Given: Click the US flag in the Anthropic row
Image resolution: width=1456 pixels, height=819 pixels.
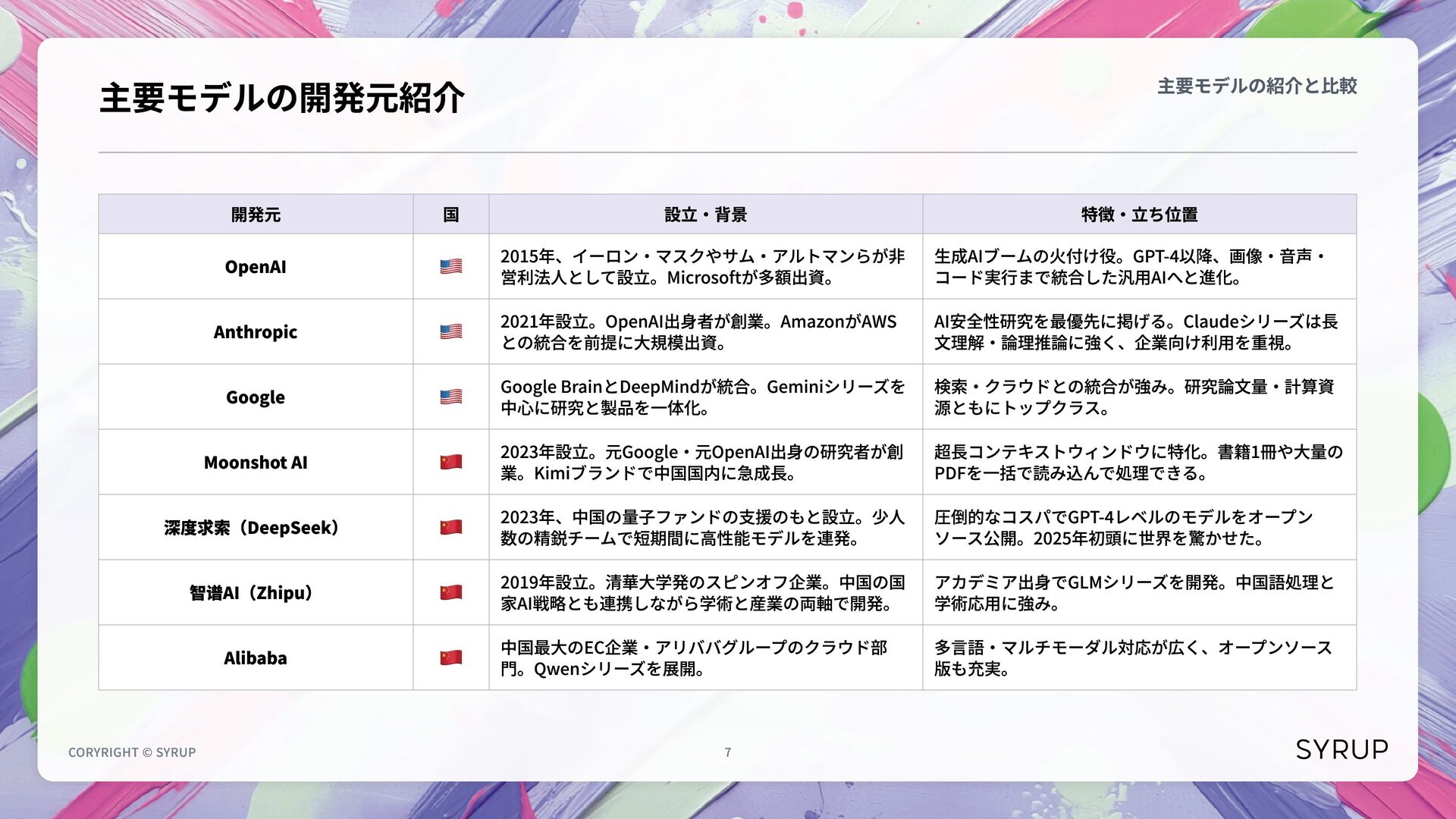Looking at the screenshot, I should pyautogui.click(x=450, y=331).
